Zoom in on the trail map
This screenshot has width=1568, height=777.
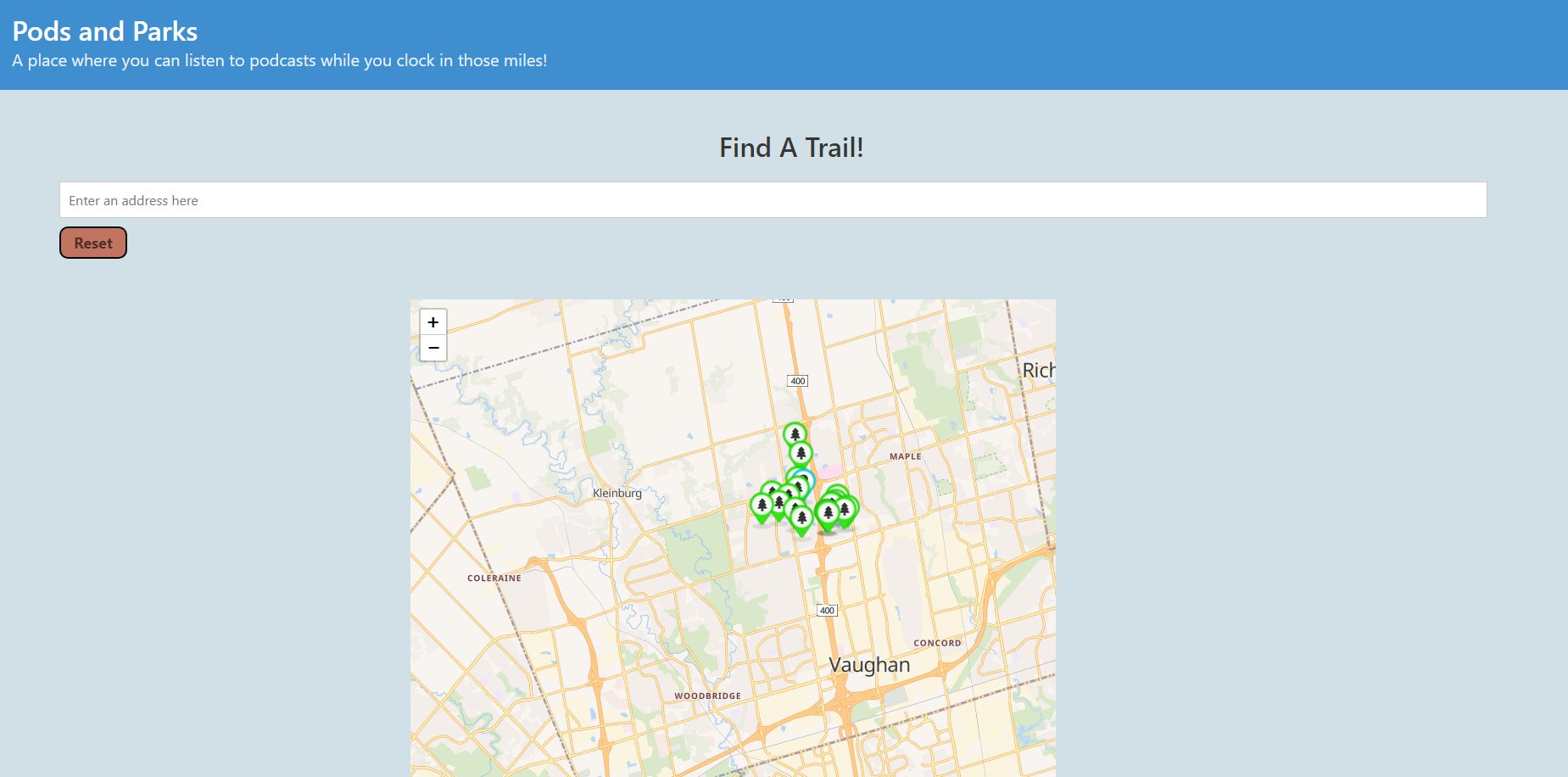pyautogui.click(x=432, y=322)
